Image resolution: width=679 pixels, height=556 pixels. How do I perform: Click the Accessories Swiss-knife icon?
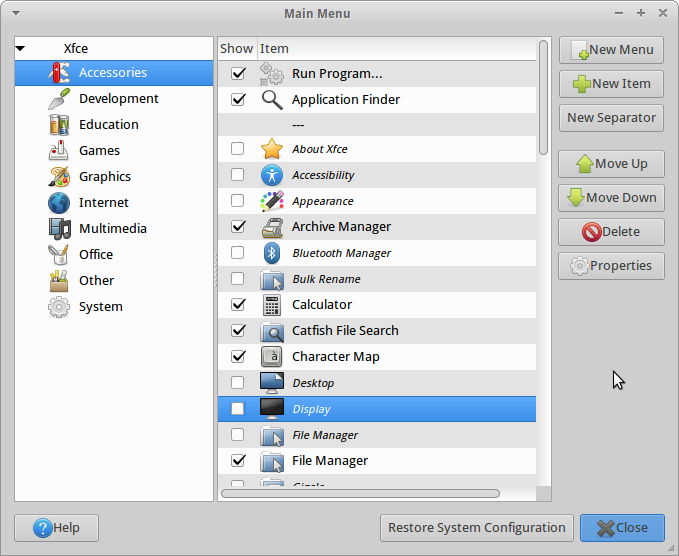point(59,73)
